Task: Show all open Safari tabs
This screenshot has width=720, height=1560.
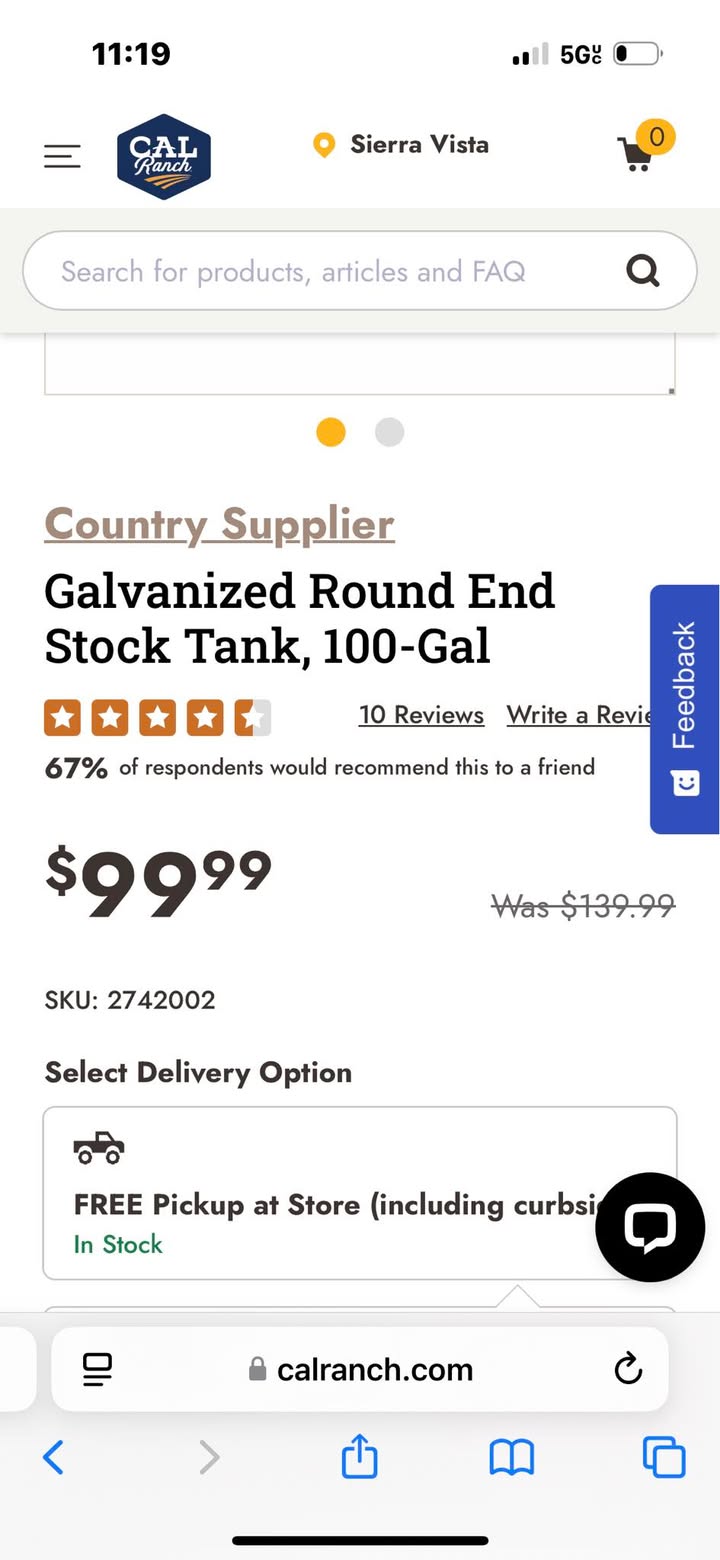Action: (x=664, y=1458)
